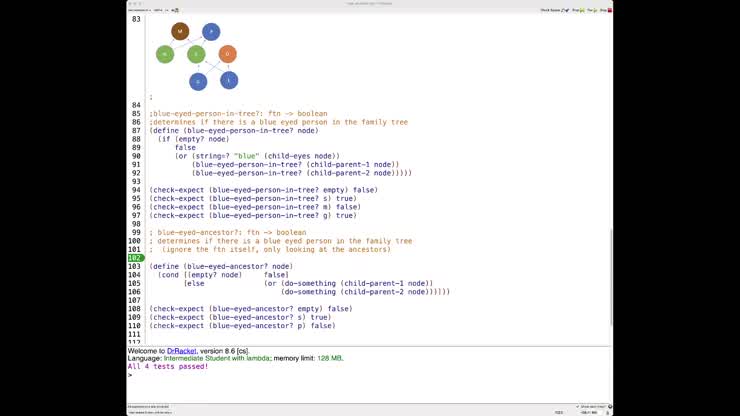Click the 'All expressions are covered' status message

point(148,406)
